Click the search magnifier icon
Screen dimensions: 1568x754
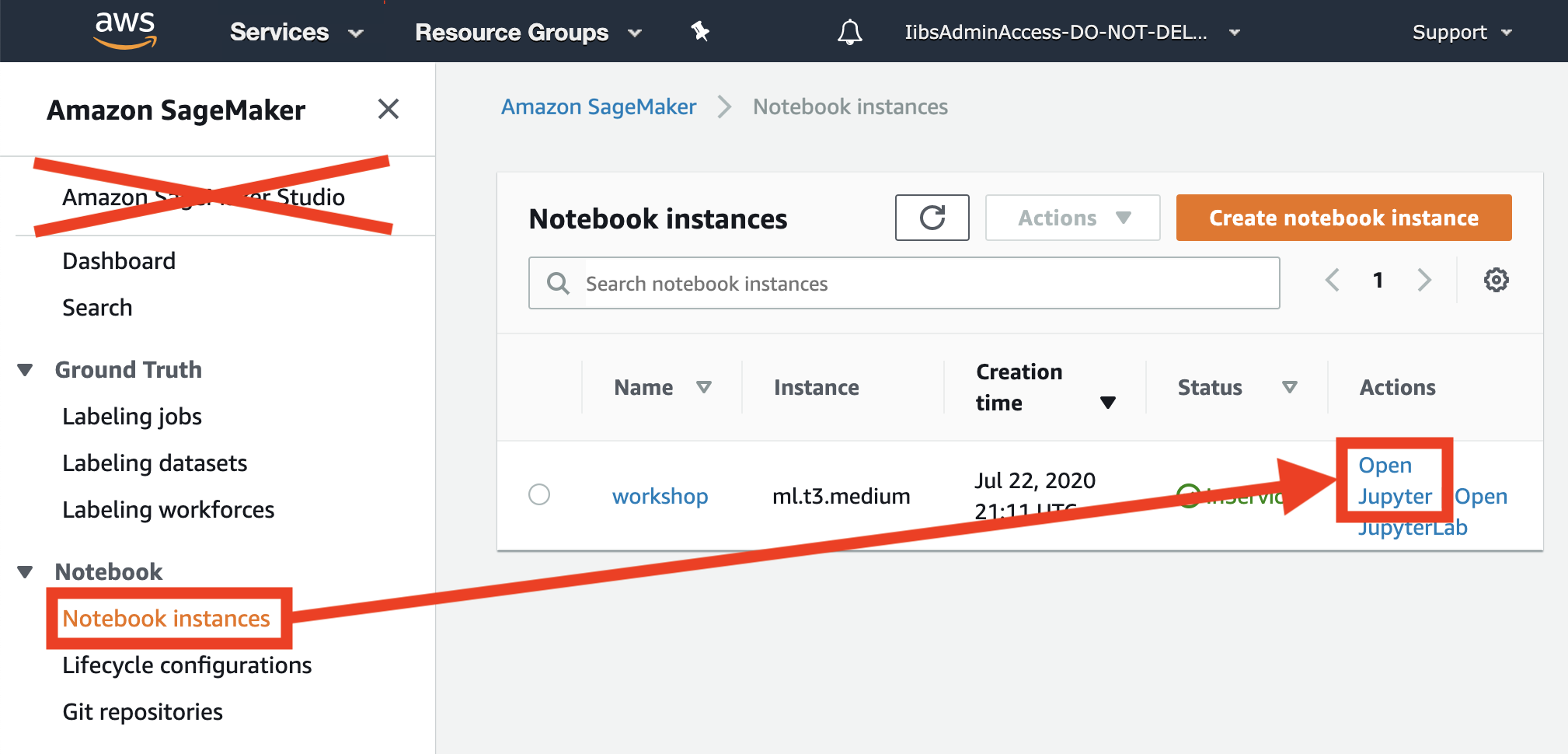tap(558, 283)
